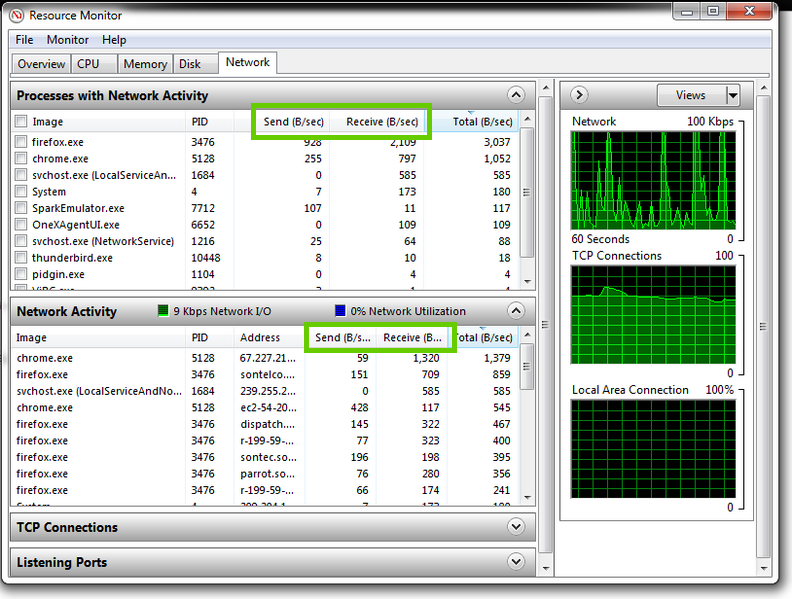792x599 pixels.
Task: Select the svchost.exe 239.255.2... activity row
Action: point(265,391)
